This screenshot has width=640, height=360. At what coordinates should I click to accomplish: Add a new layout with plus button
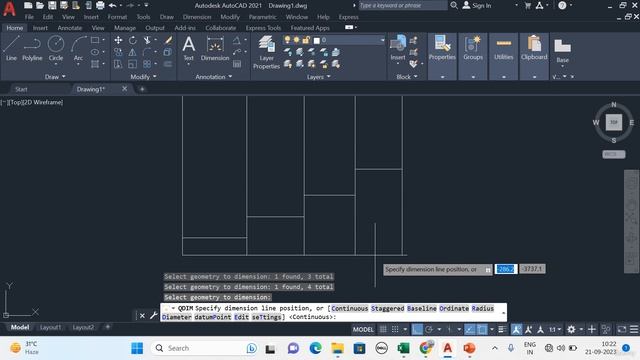(x=108, y=327)
